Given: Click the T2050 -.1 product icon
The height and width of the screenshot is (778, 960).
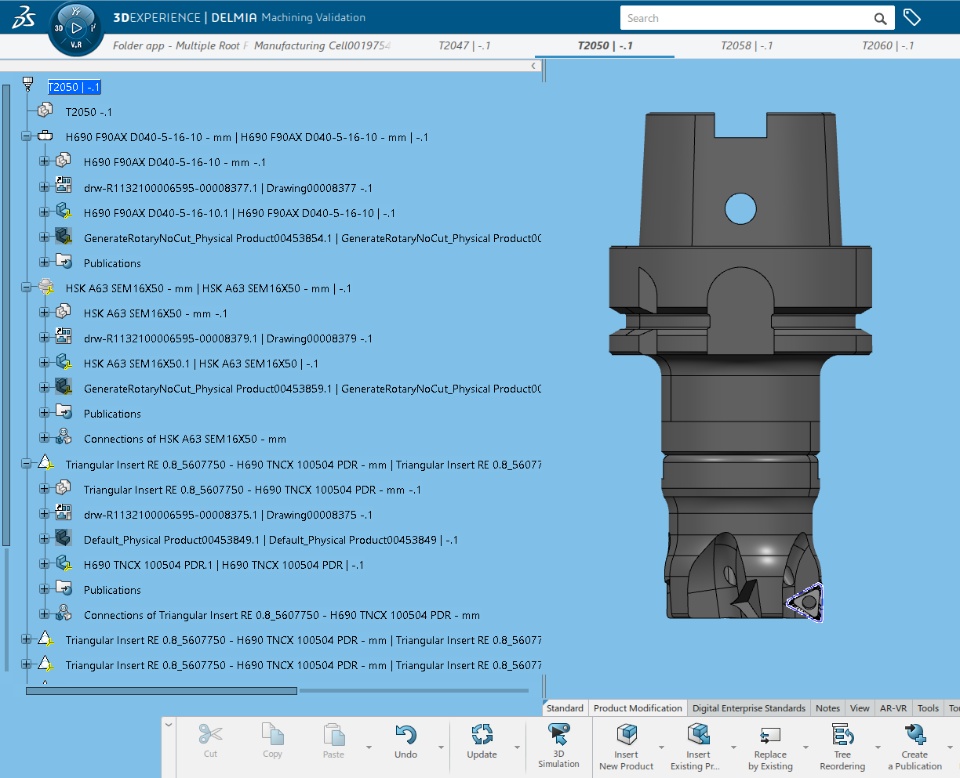Looking at the screenshot, I should pos(45,111).
